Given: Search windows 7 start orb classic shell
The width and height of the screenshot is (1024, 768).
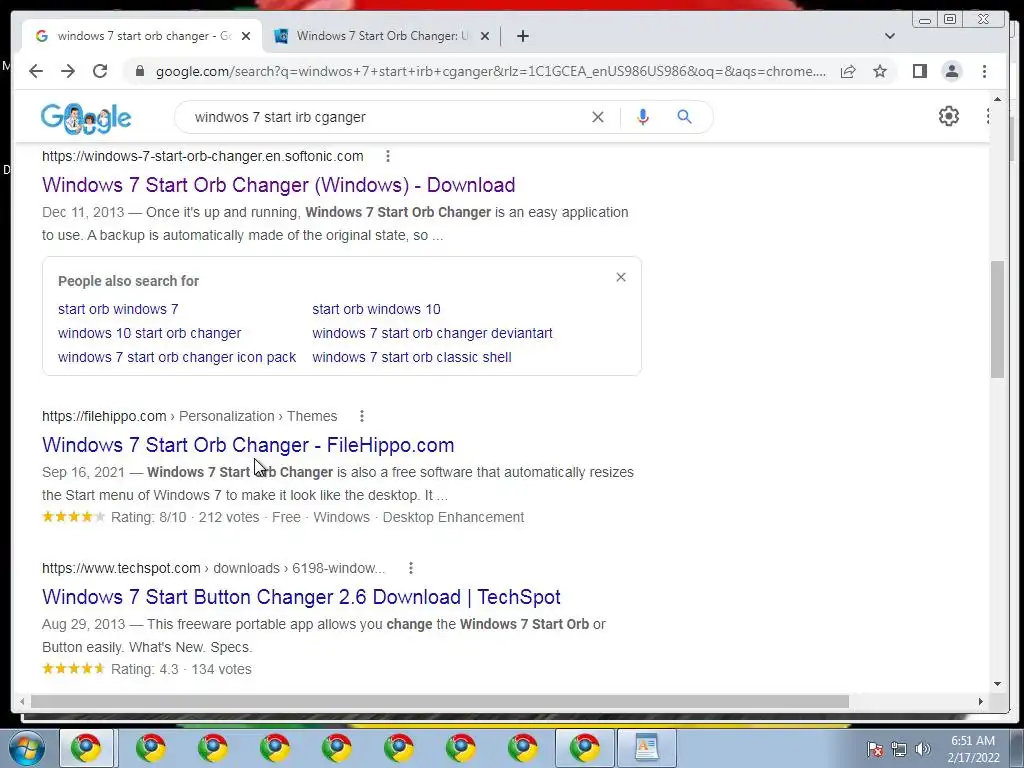Looking at the screenshot, I should point(412,357).
